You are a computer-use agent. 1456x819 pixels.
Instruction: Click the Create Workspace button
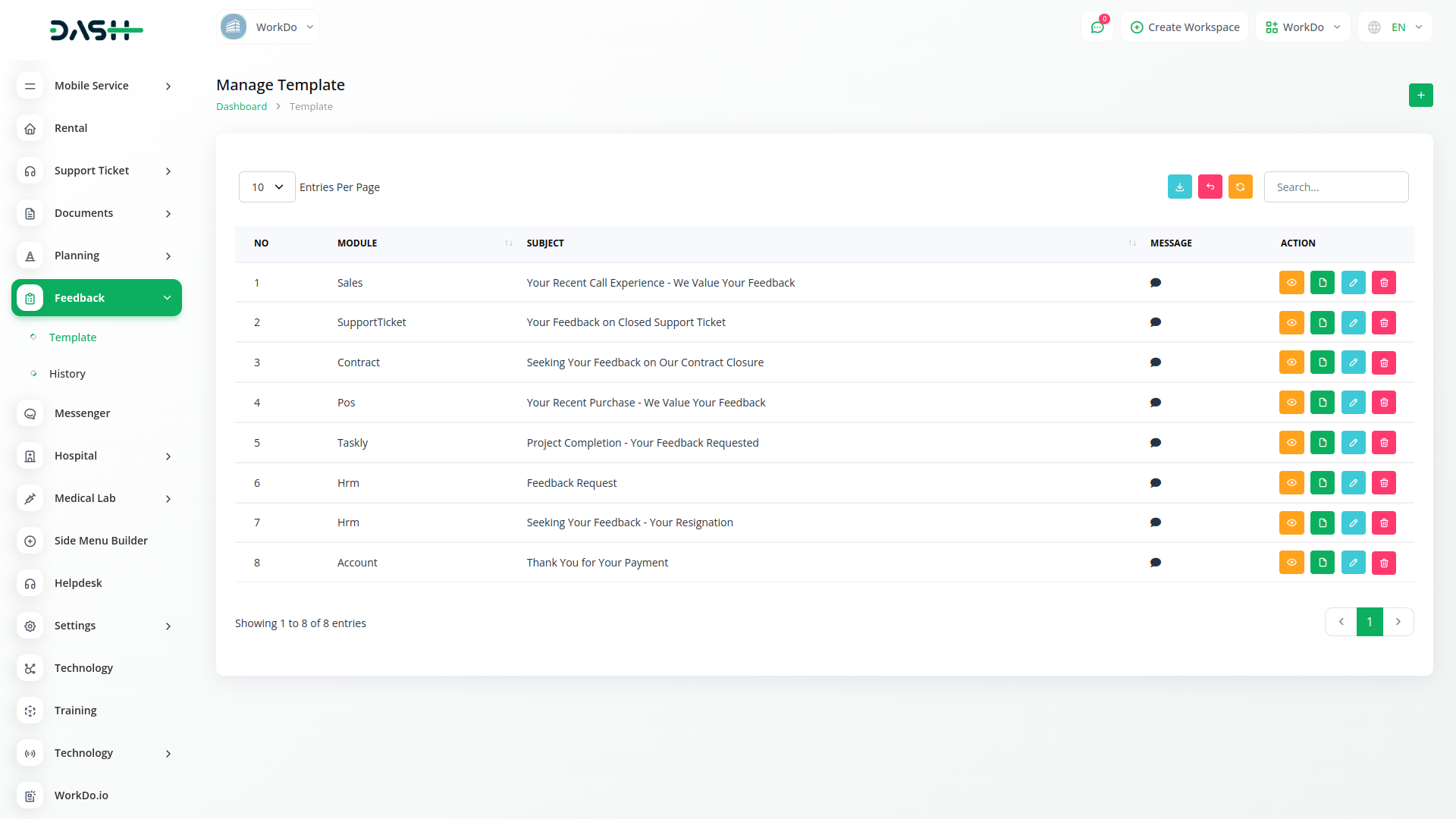[x=1185, y=27]
